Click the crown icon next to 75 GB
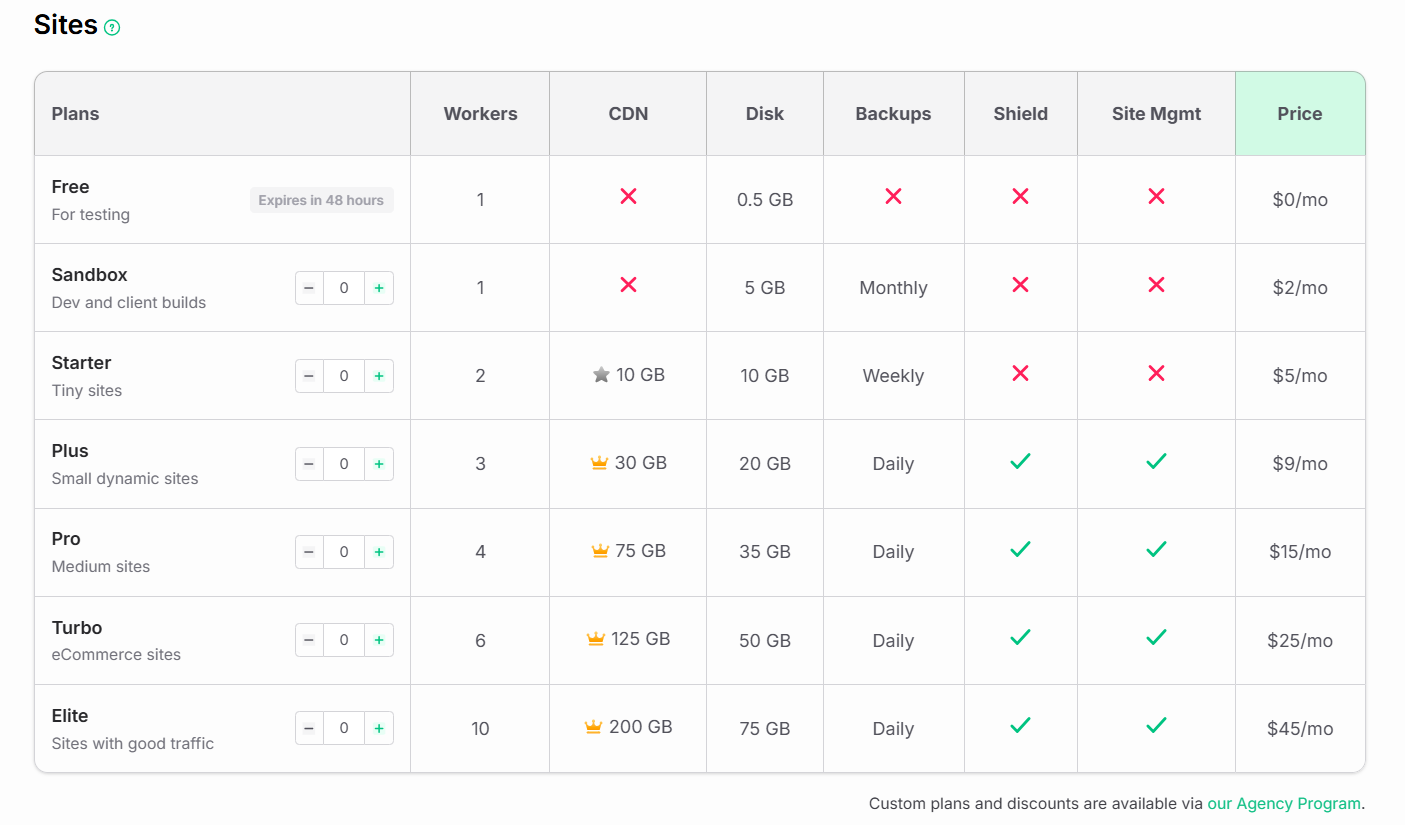This screenshot has width=1405, height=825. (600, 551)
